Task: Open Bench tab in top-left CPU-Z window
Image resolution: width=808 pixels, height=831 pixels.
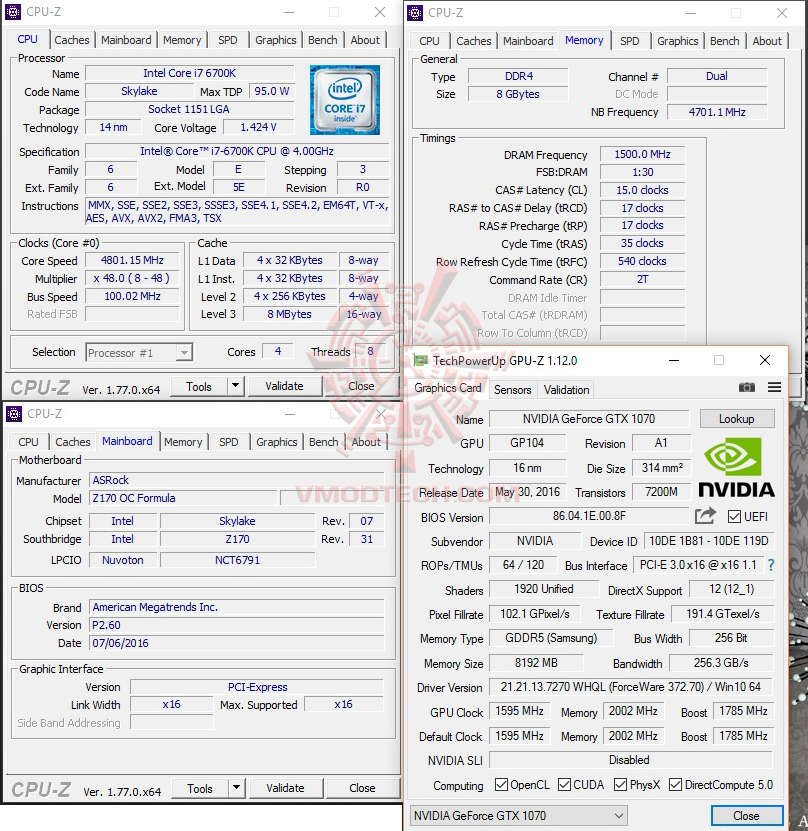Action: pyautogui.click(x=322, y=40)
